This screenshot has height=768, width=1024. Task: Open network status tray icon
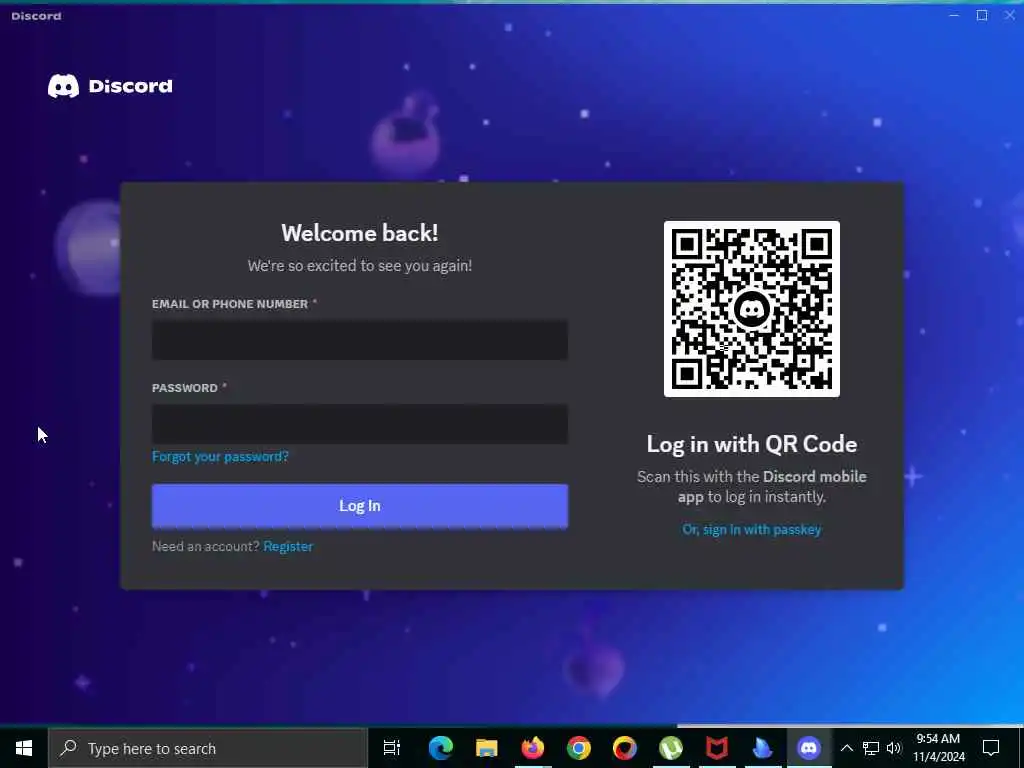(871, 748)
